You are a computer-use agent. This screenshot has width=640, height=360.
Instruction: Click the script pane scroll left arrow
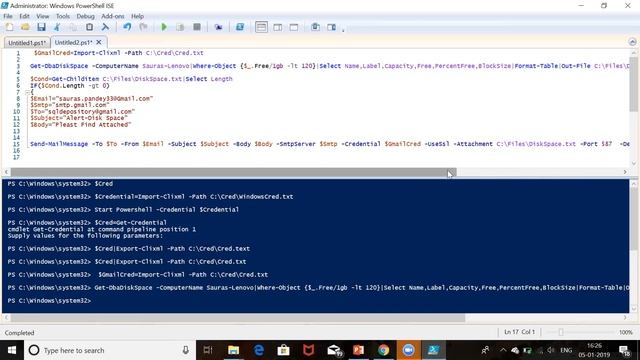tap(6, 172)
